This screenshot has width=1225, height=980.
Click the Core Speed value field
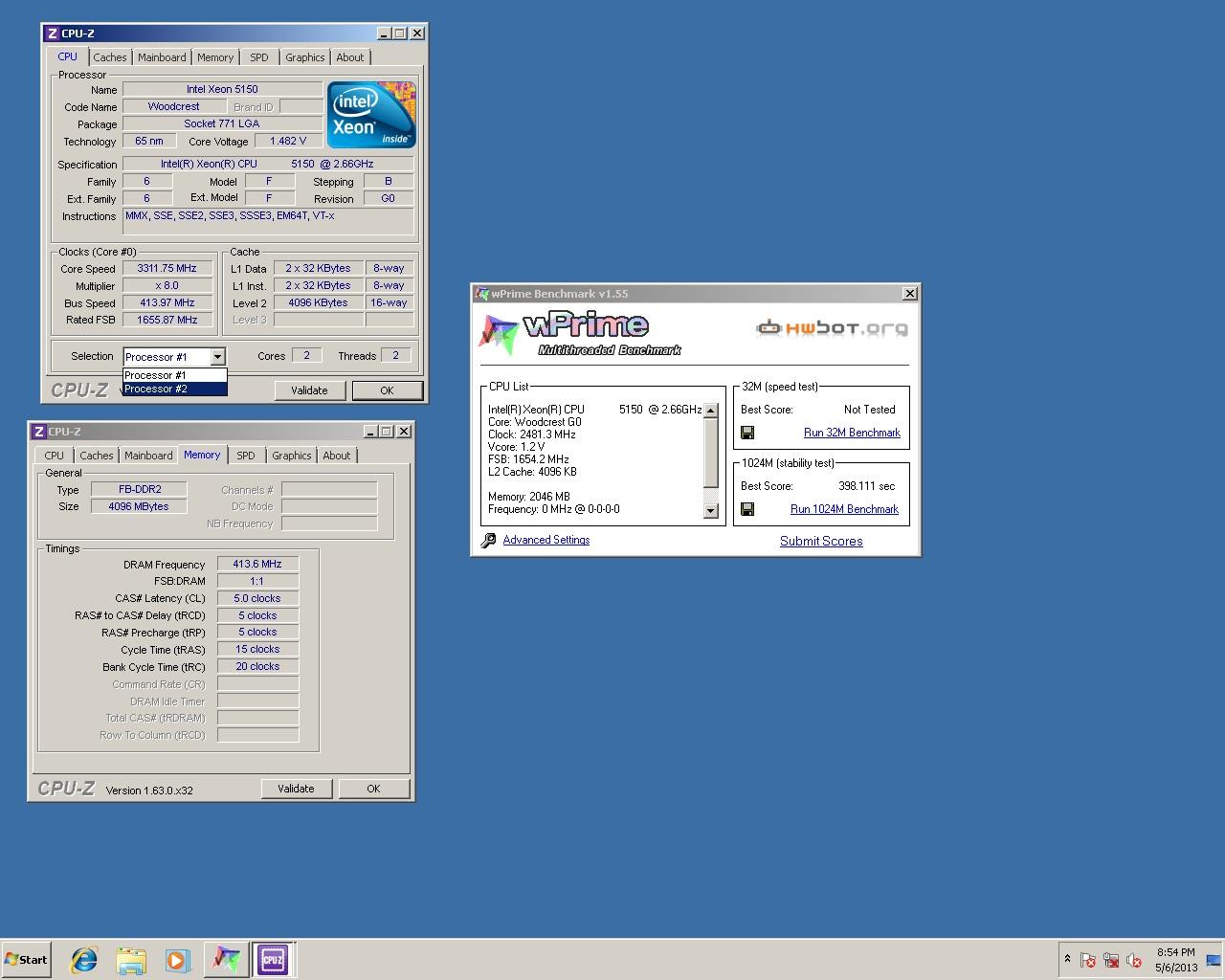(x=167, y=269)
